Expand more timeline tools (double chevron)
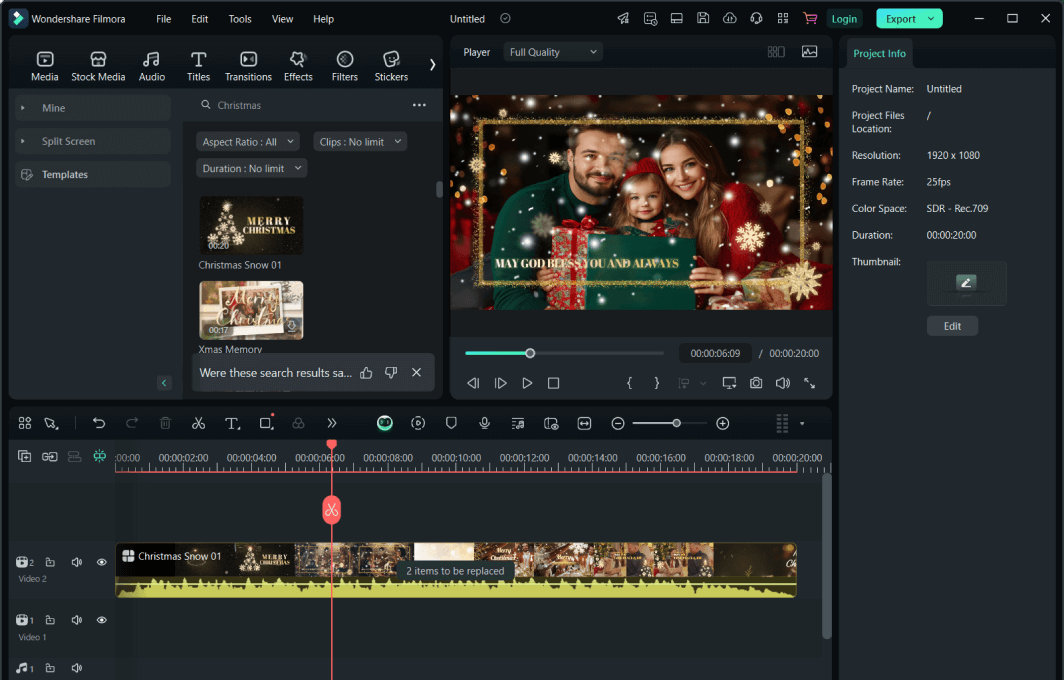 (x=332, y=423)
